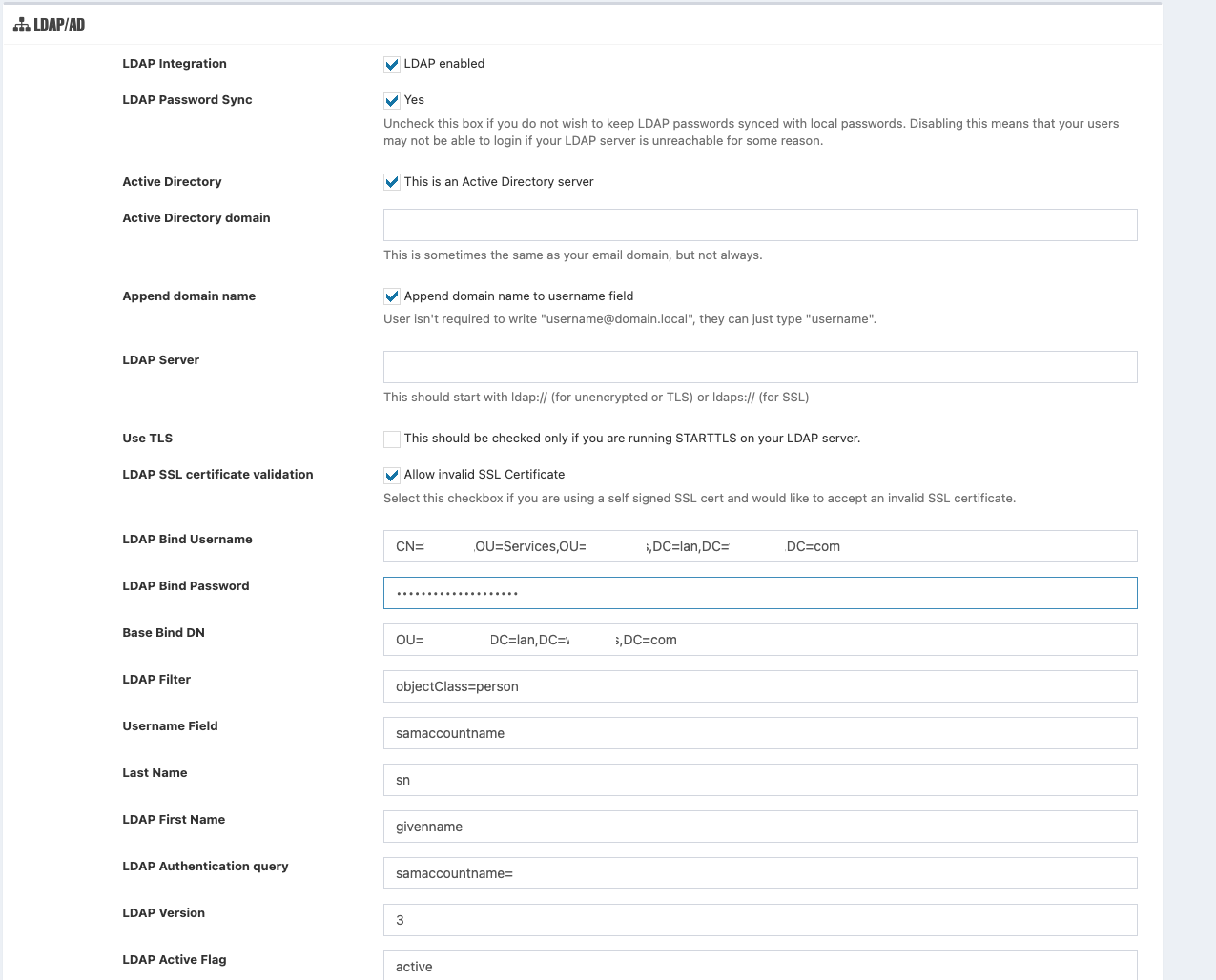Screen dimensions: 1216x980
Task: Click the LDAP Password Sync label
Action: (187, 100)
